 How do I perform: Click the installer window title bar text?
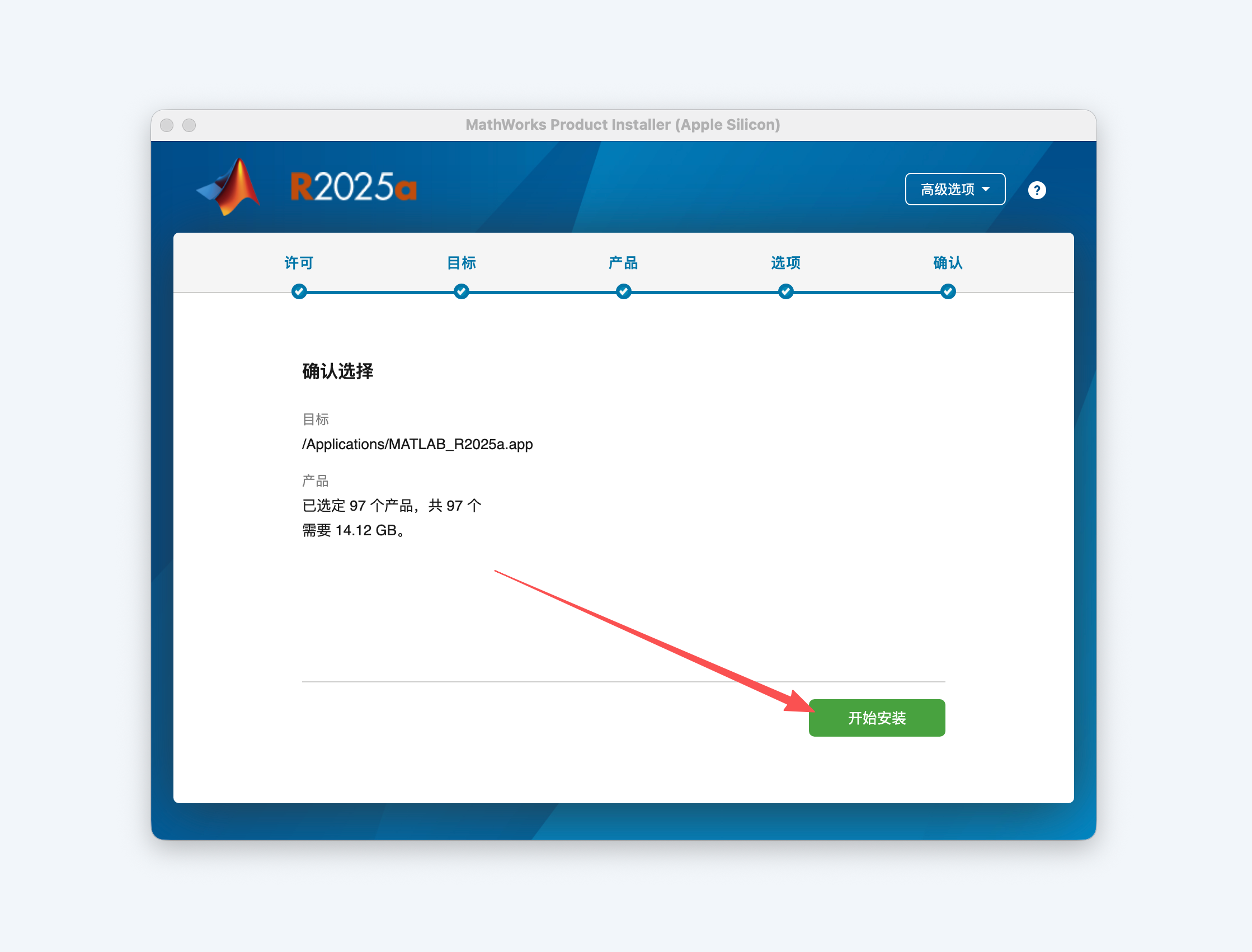pyautogui.click(x=623, y=125)
